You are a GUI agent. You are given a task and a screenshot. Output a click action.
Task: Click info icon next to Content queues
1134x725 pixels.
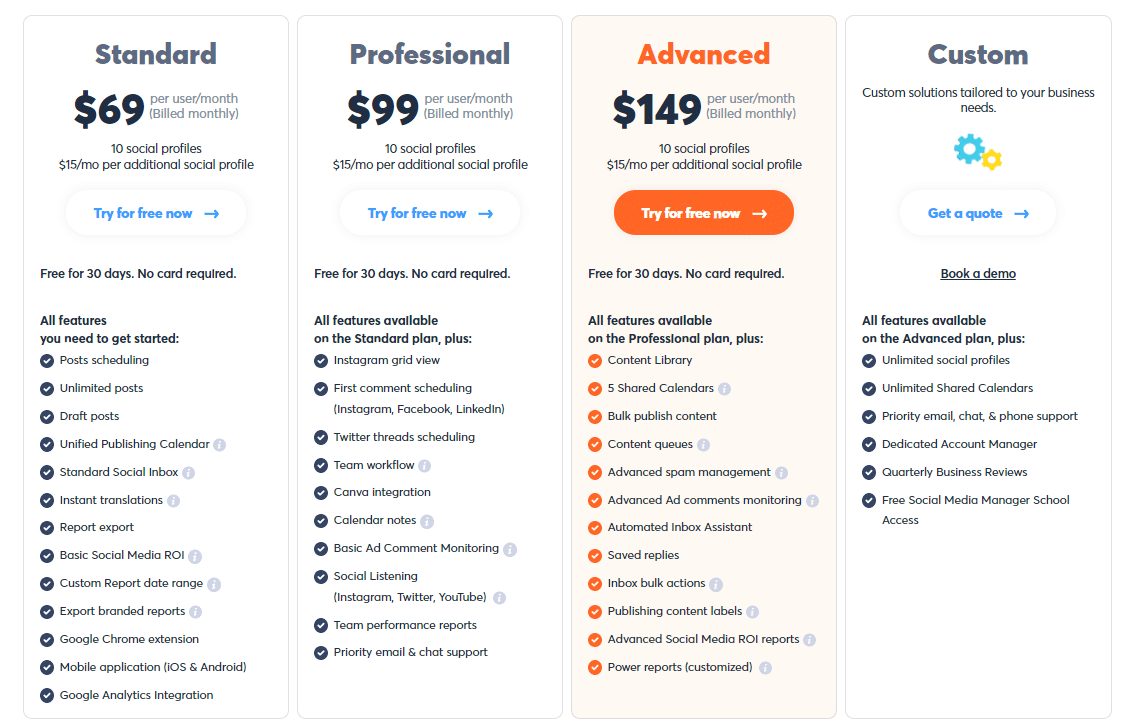pos(703,445)
